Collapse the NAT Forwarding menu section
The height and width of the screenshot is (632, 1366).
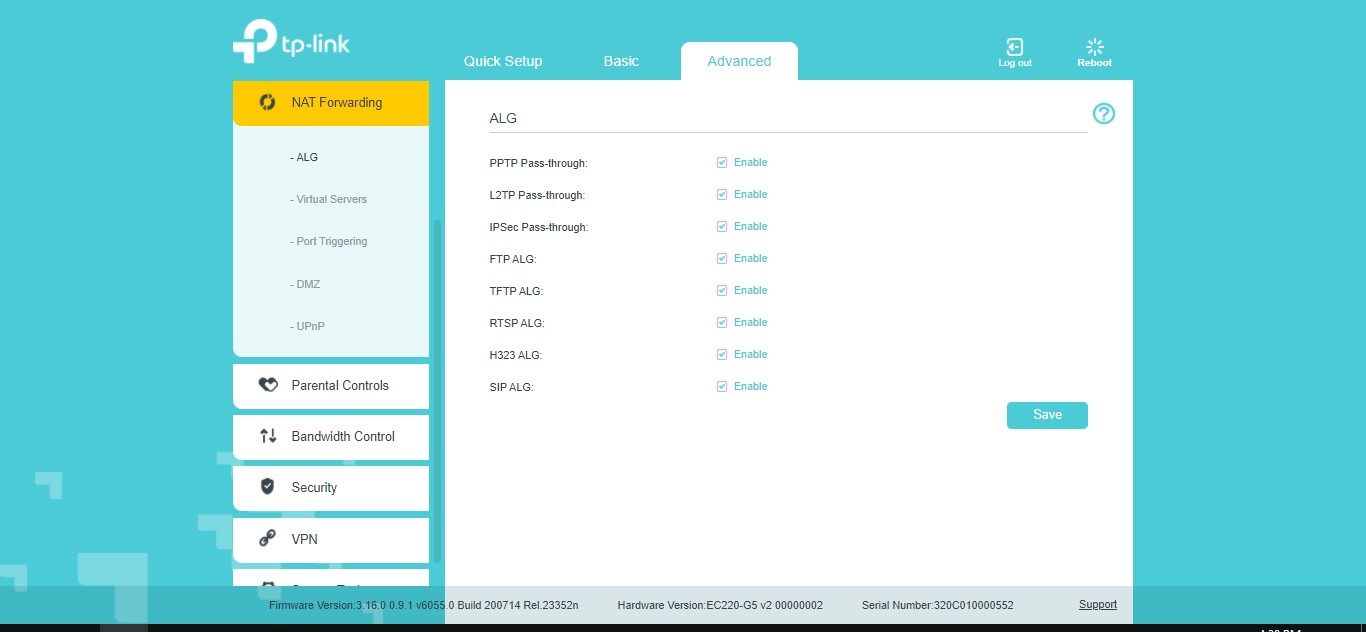click(336, 102)
